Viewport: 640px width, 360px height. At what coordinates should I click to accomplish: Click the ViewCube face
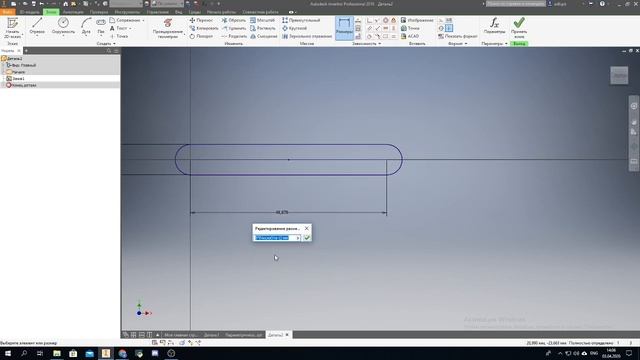coord(619,76)
